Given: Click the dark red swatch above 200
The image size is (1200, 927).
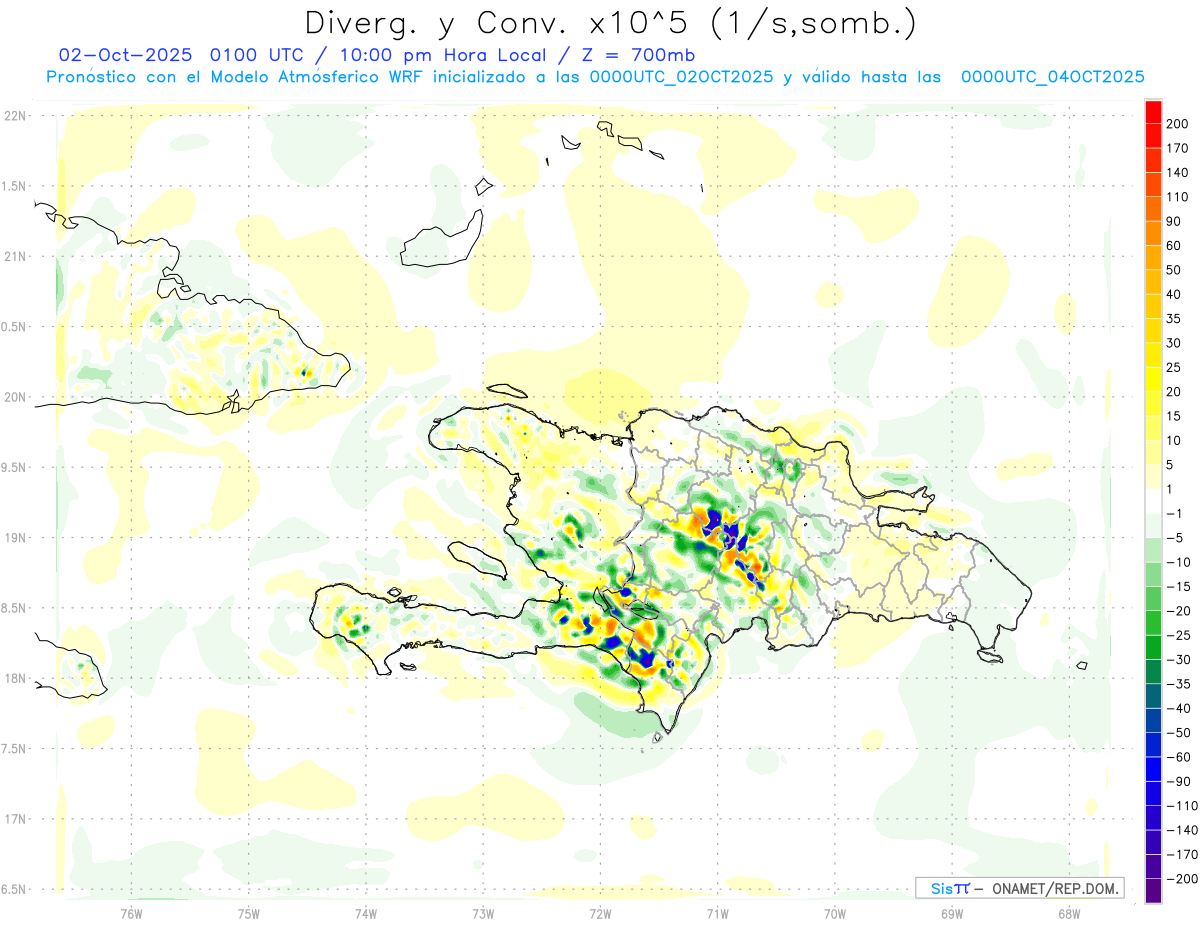Looking at the screenshot, I should point(1153,111).
